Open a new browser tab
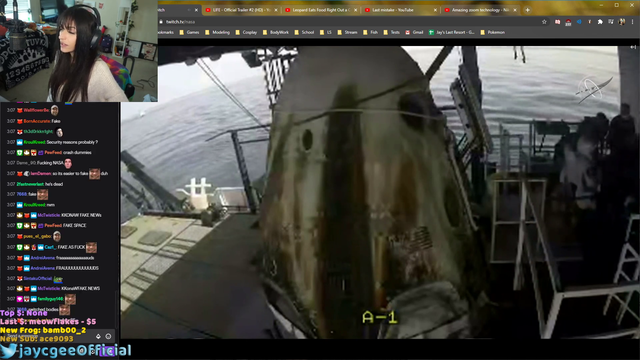This screenshot has width=640, height=360. coord(527,10)
